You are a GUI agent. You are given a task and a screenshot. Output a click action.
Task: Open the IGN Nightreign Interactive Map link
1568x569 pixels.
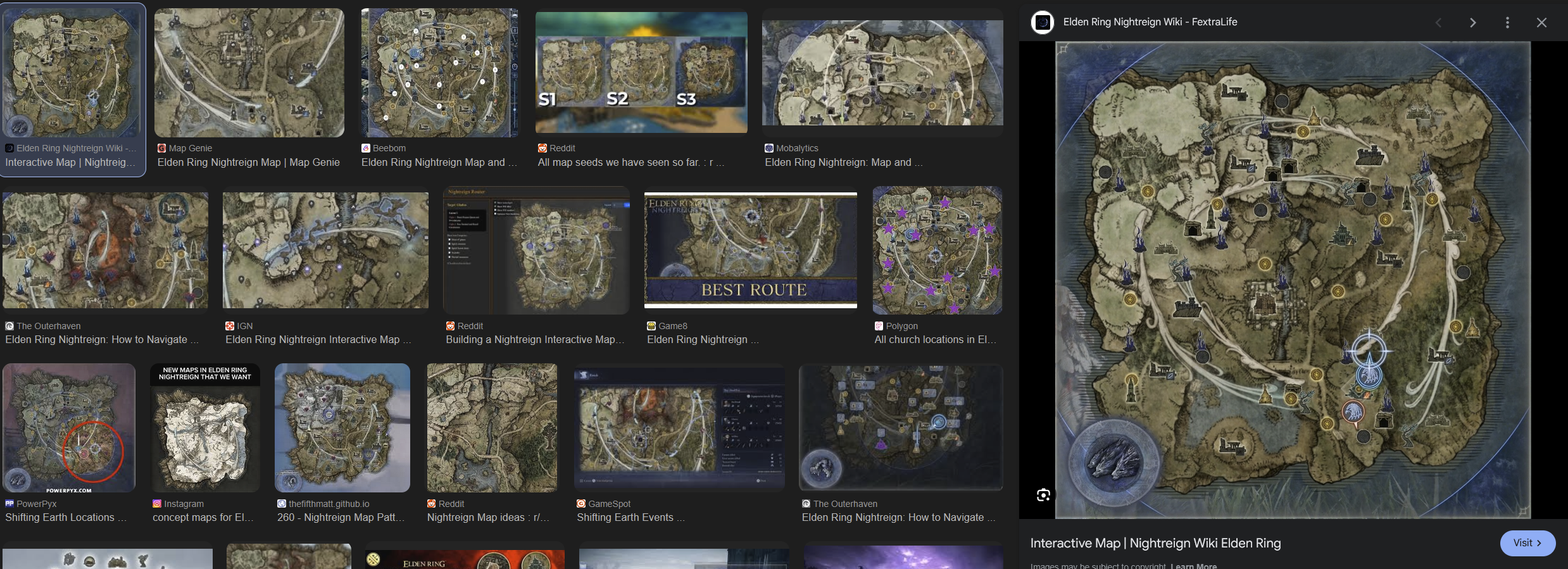pos(318,340)
